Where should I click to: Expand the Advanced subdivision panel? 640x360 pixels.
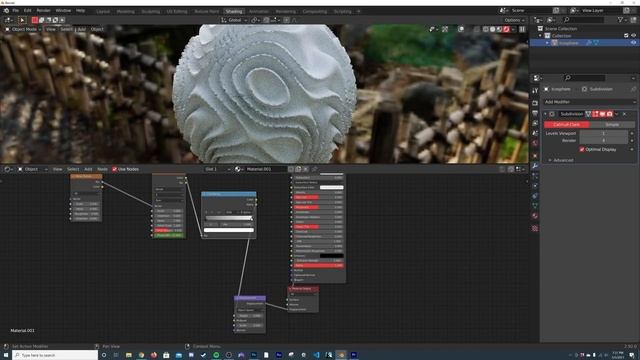tap(562, 160)
